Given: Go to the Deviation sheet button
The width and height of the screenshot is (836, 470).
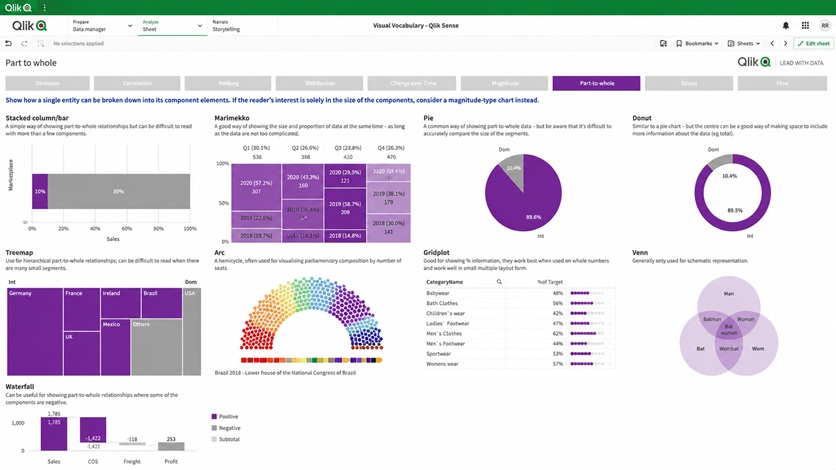Looking at the screenshot, I should (x=47, y=83).
